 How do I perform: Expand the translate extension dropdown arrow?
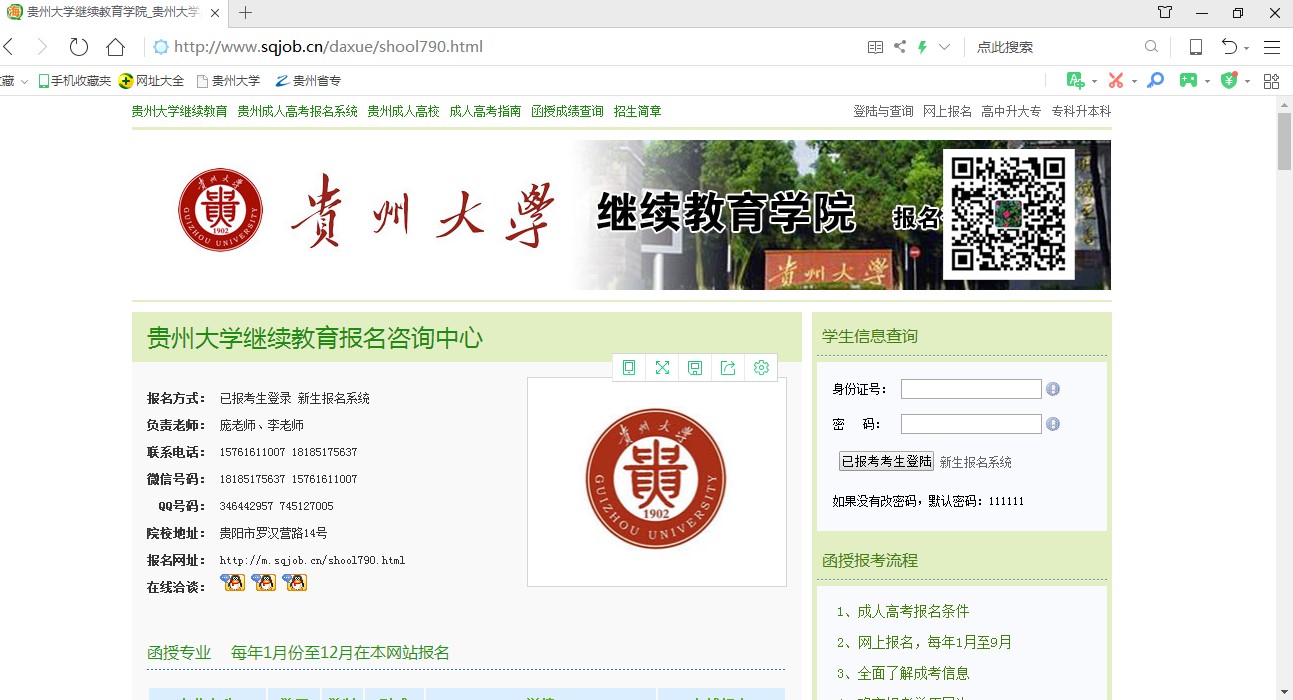click(1094, 81)
